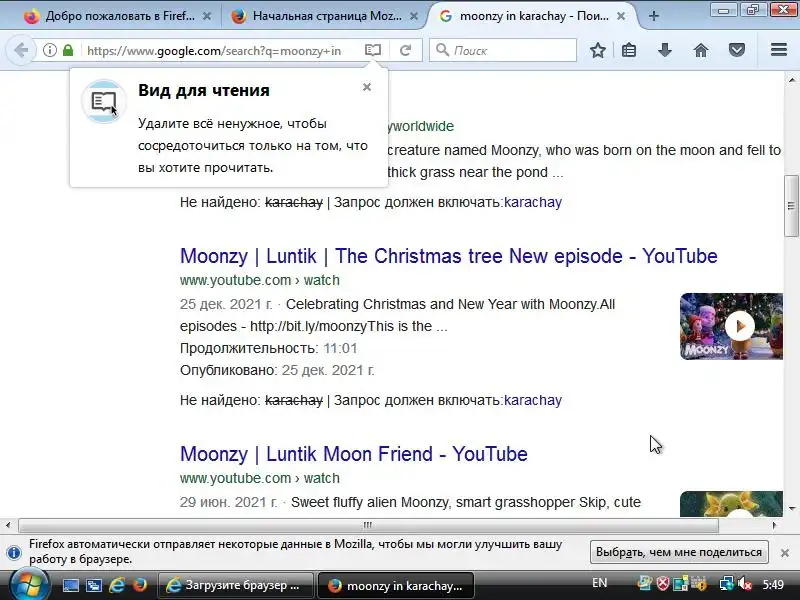The width and height of the screenshot is (800, 600).
Task: Play Christmas tree video thumbnail
Action: pyautogui.click(x=731, y=326)
